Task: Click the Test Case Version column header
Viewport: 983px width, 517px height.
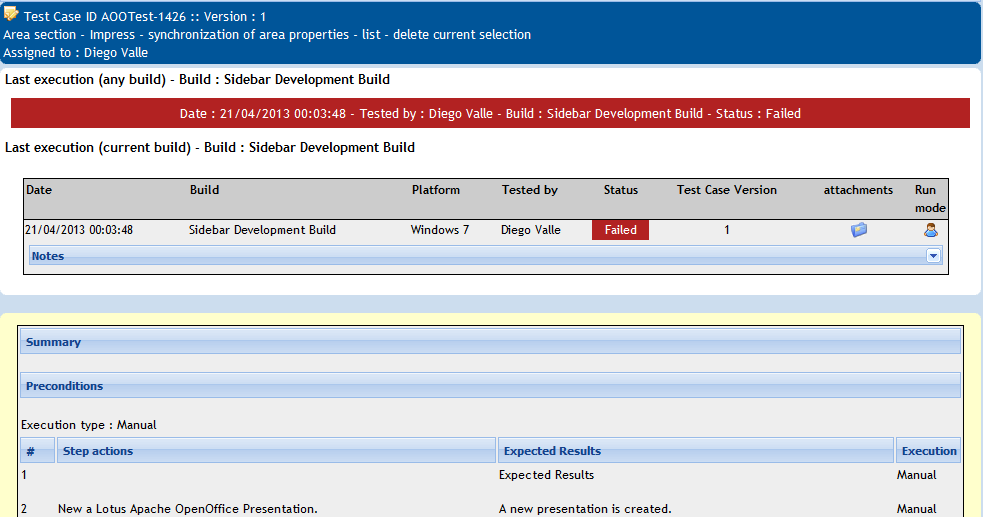Action: click(x=727, y=190)
